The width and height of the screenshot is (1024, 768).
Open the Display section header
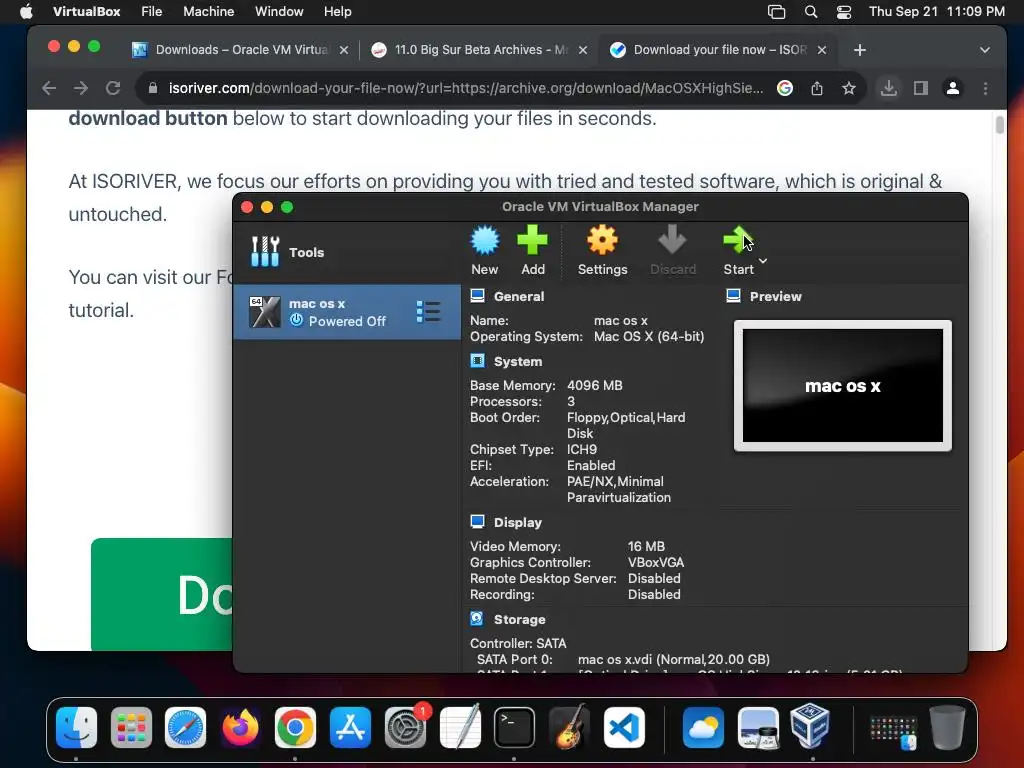pos(518,522)
